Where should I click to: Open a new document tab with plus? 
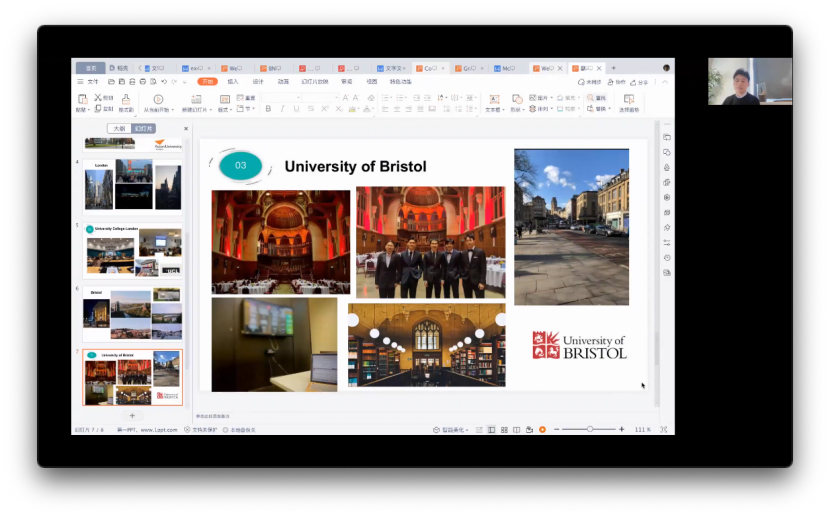[x=614, y=68]
